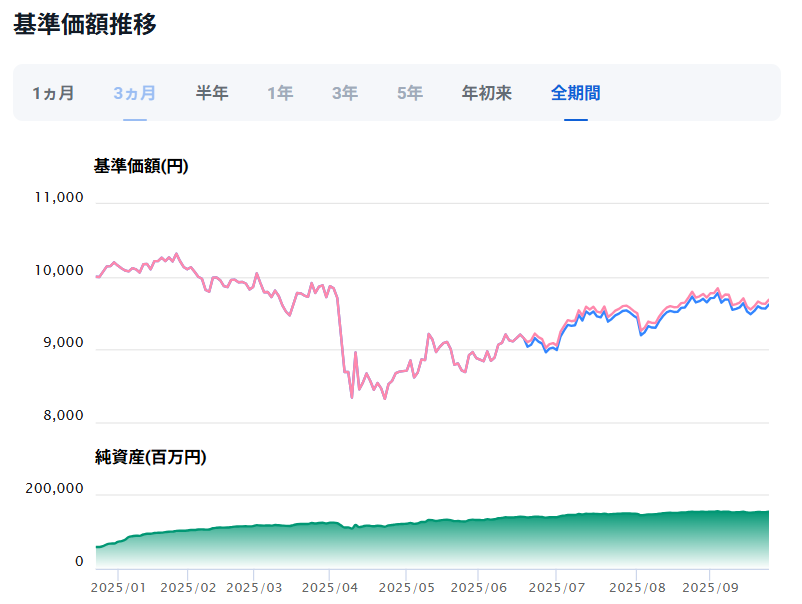
Task: Click the 11,000 y-axis value label
Action: tap(59, 198)
